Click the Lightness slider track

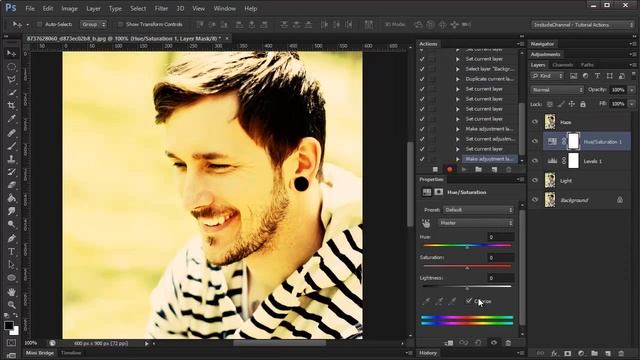pyautogui.click(x=467, y=287)
